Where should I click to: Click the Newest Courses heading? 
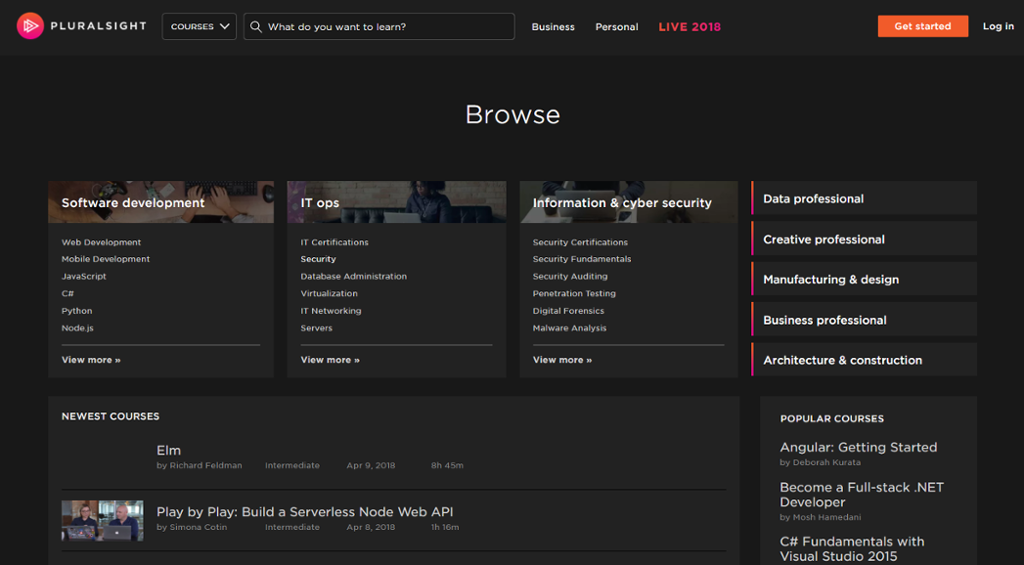(110, 416)
